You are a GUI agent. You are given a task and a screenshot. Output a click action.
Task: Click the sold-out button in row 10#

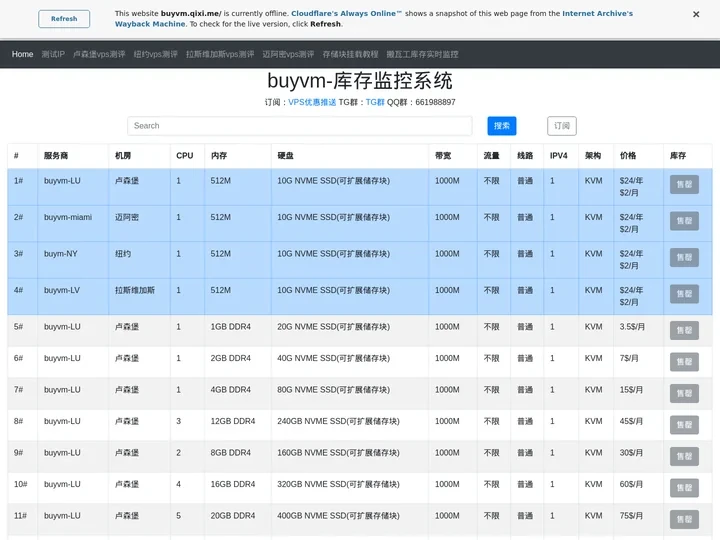[684, 488]
